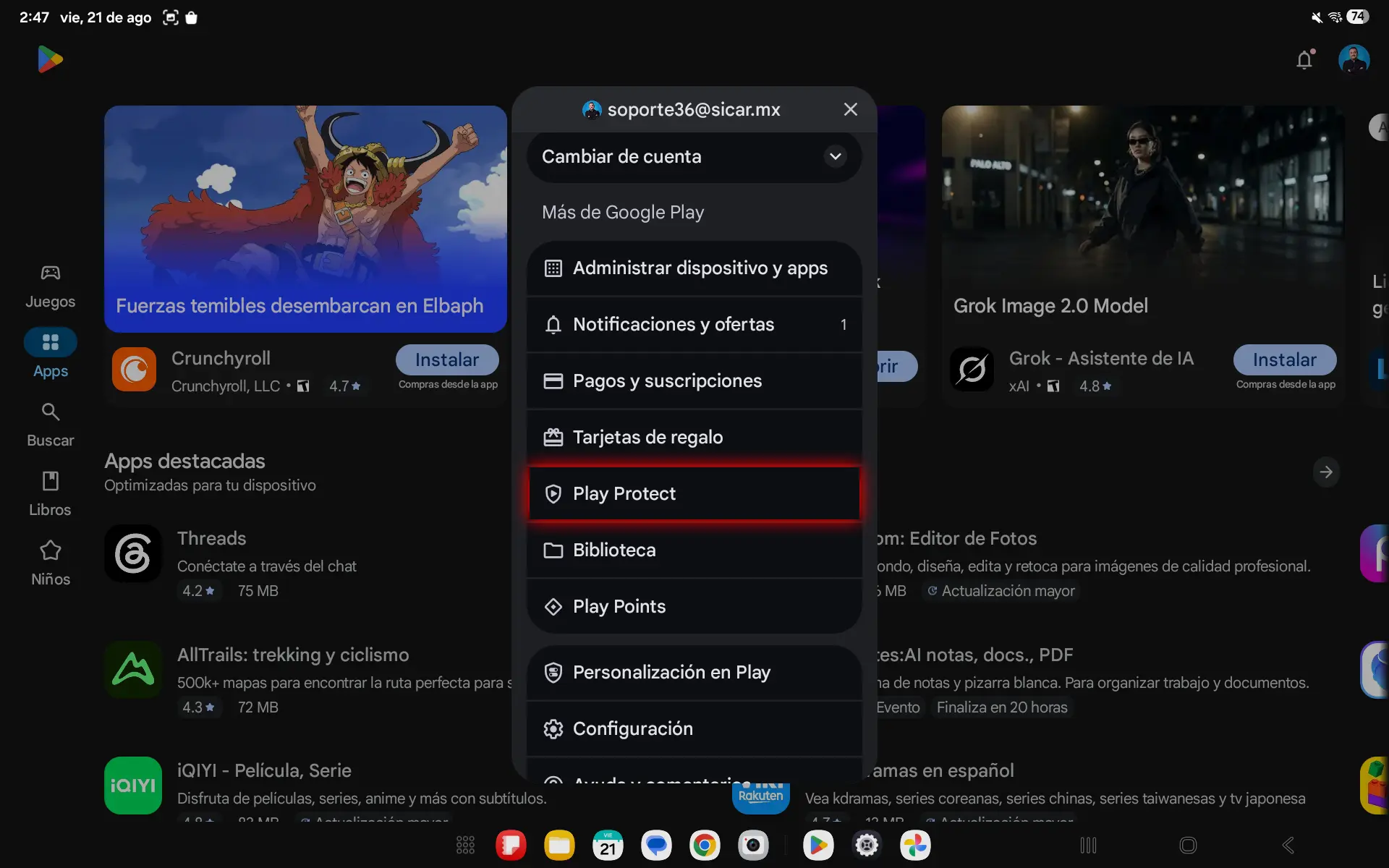Open Pagos y suscripciones
The image size is (1389, 868).
(694, 381)
